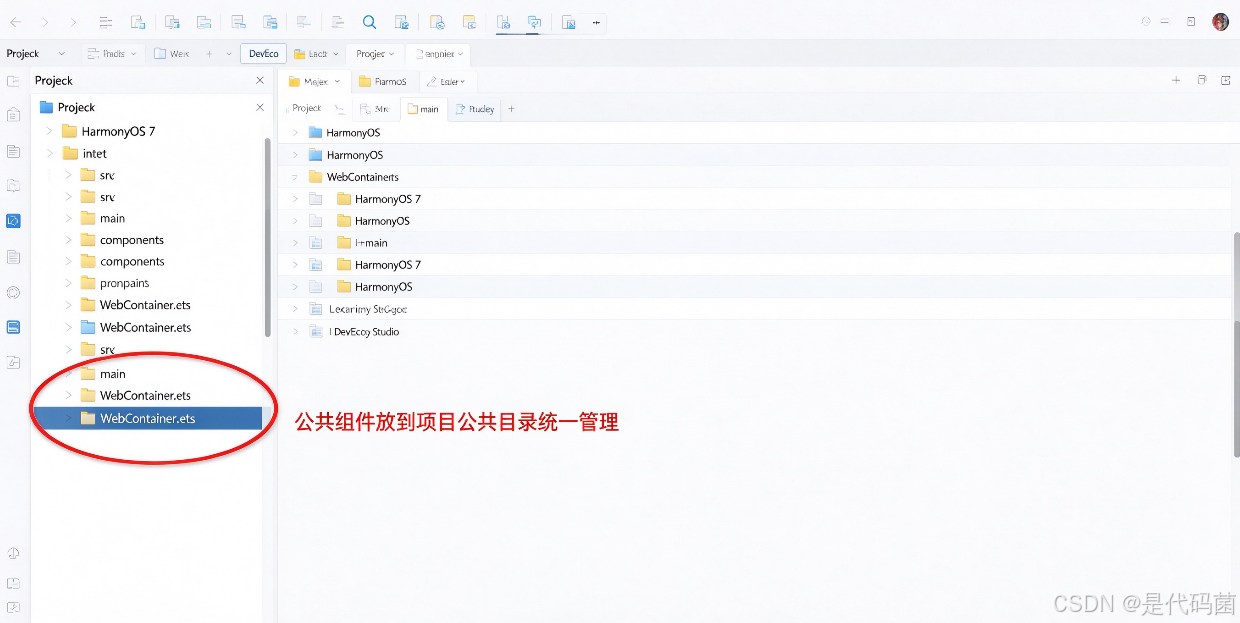Select the I+main row

(x=755, y=243)
